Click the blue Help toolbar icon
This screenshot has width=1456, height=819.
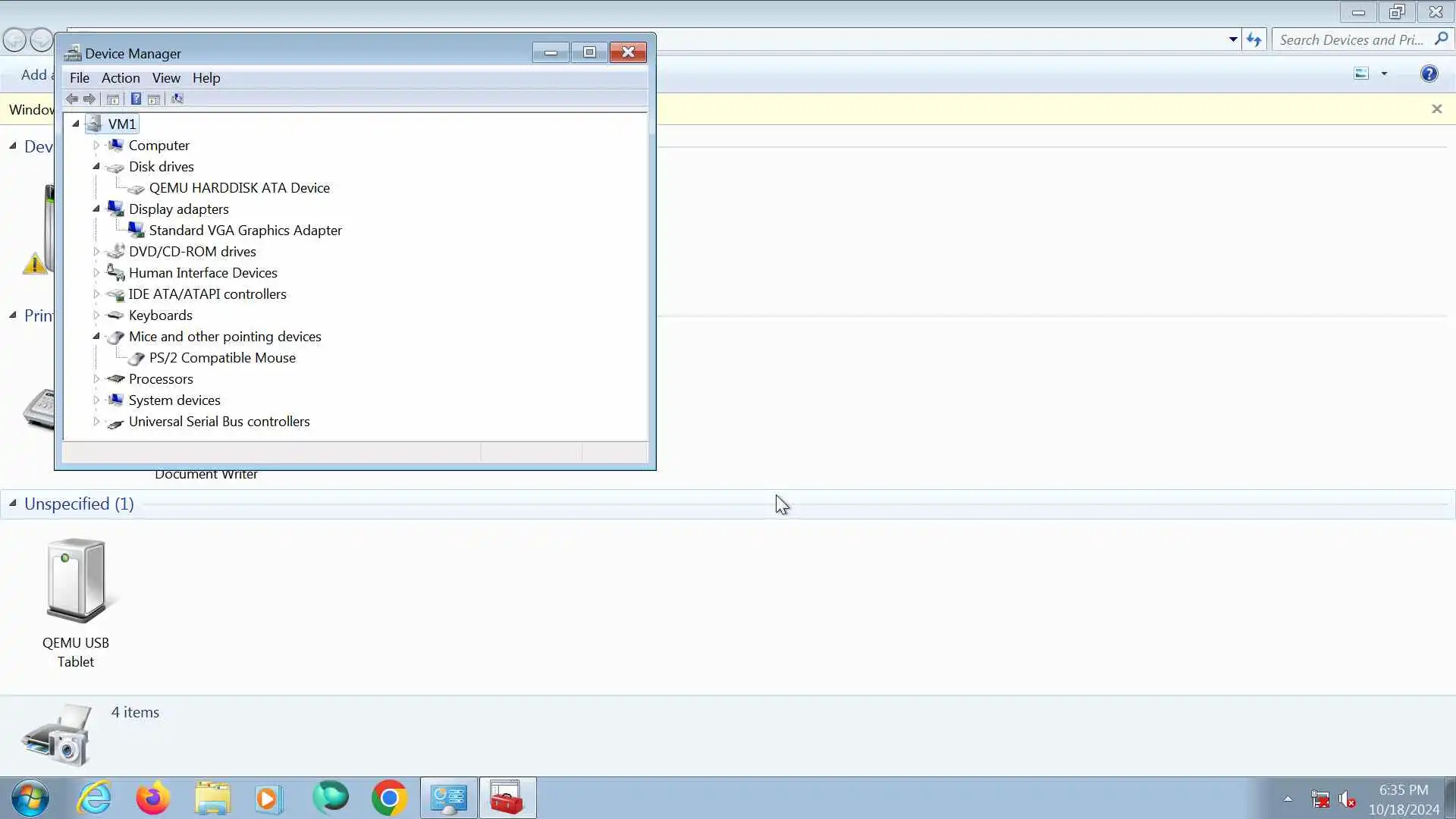pos(136,99)
